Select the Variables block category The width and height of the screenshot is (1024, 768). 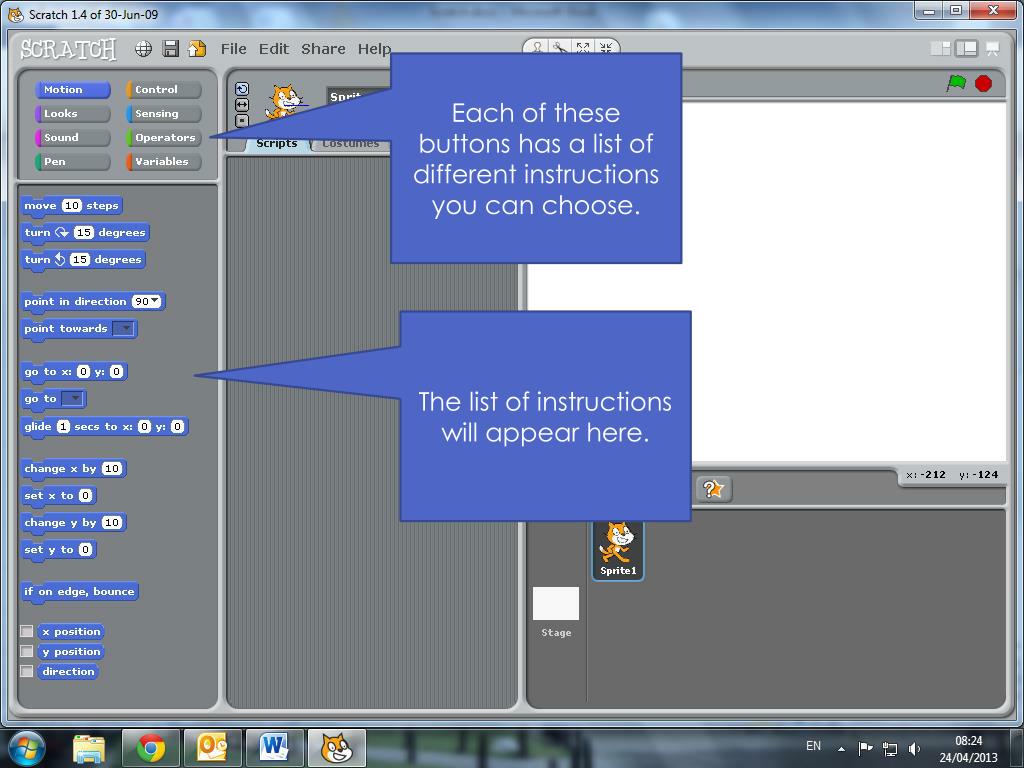click(x=164, y=162)
